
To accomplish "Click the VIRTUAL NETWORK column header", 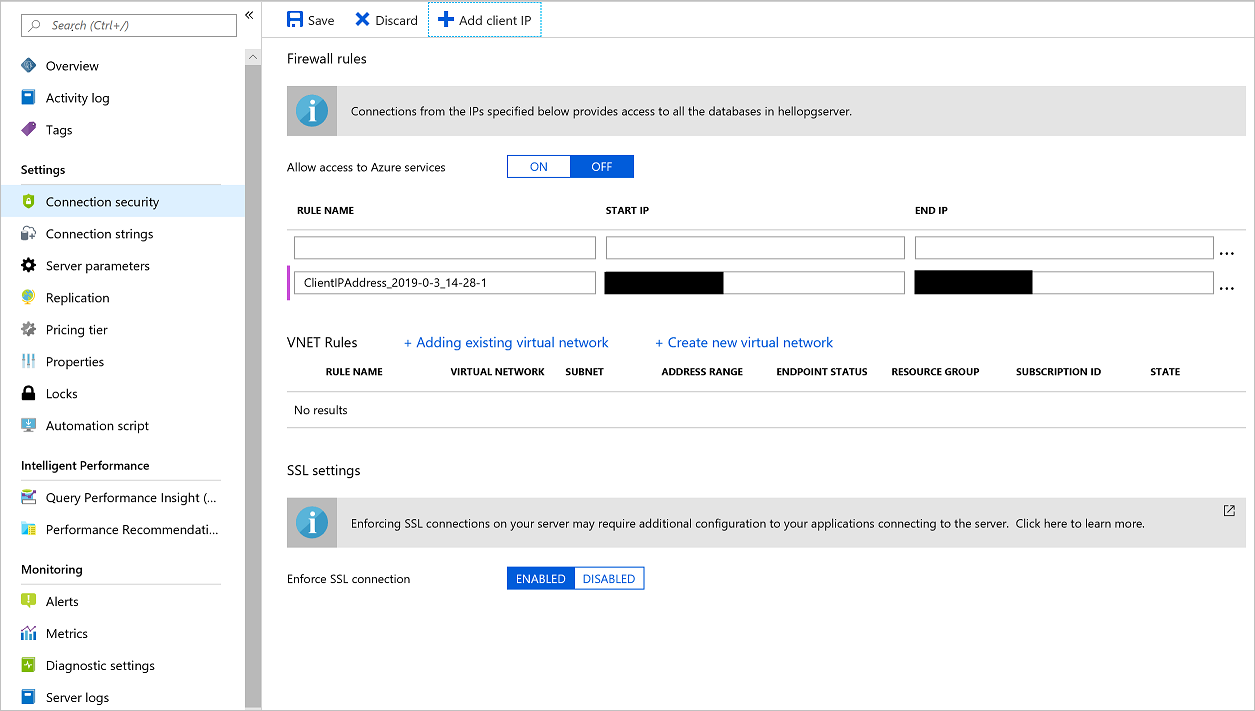I will point(497,372).
